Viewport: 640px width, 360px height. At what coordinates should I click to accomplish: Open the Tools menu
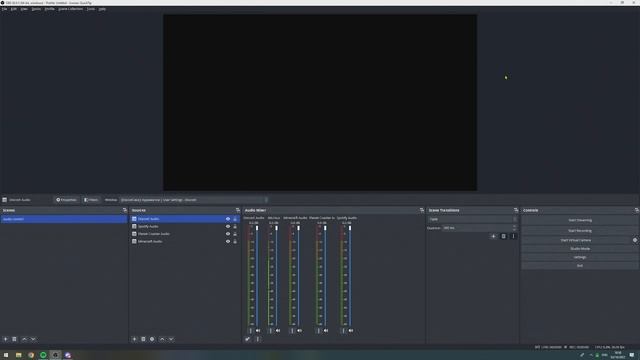pyautogui.click(x=91, y=9)
